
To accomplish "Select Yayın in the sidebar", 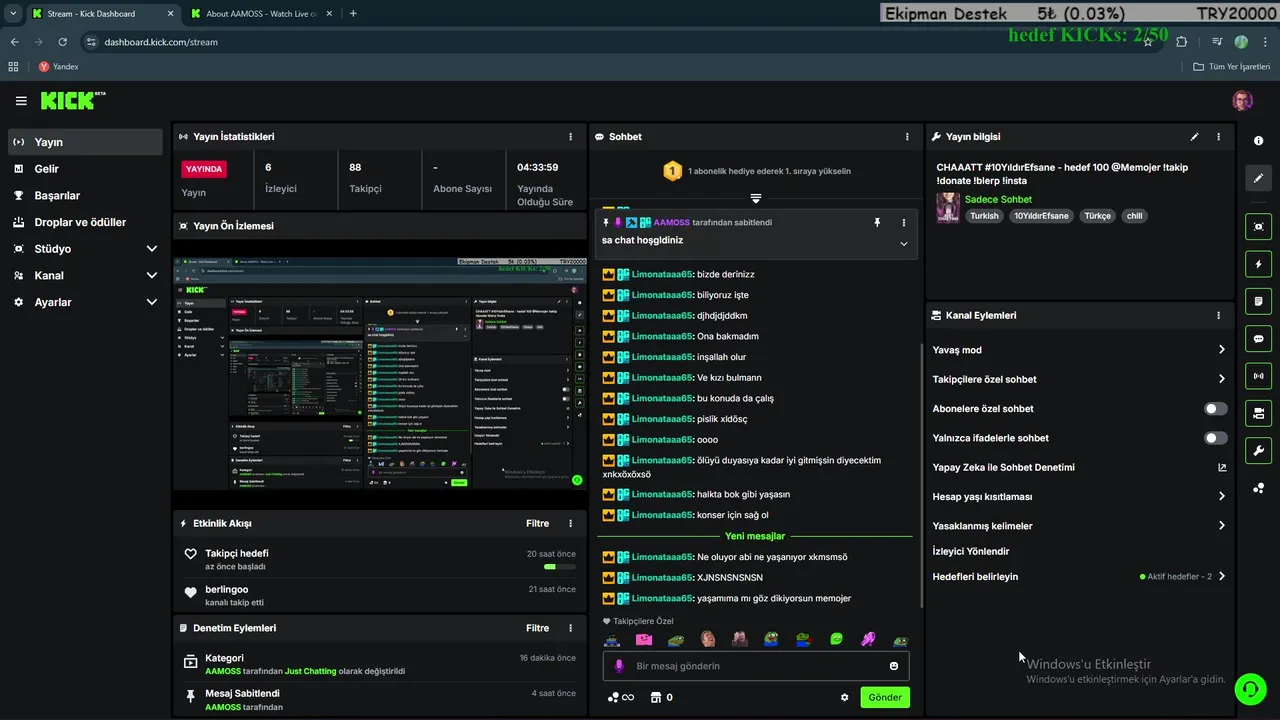I will pyautogui.click(x=85, y=142).
